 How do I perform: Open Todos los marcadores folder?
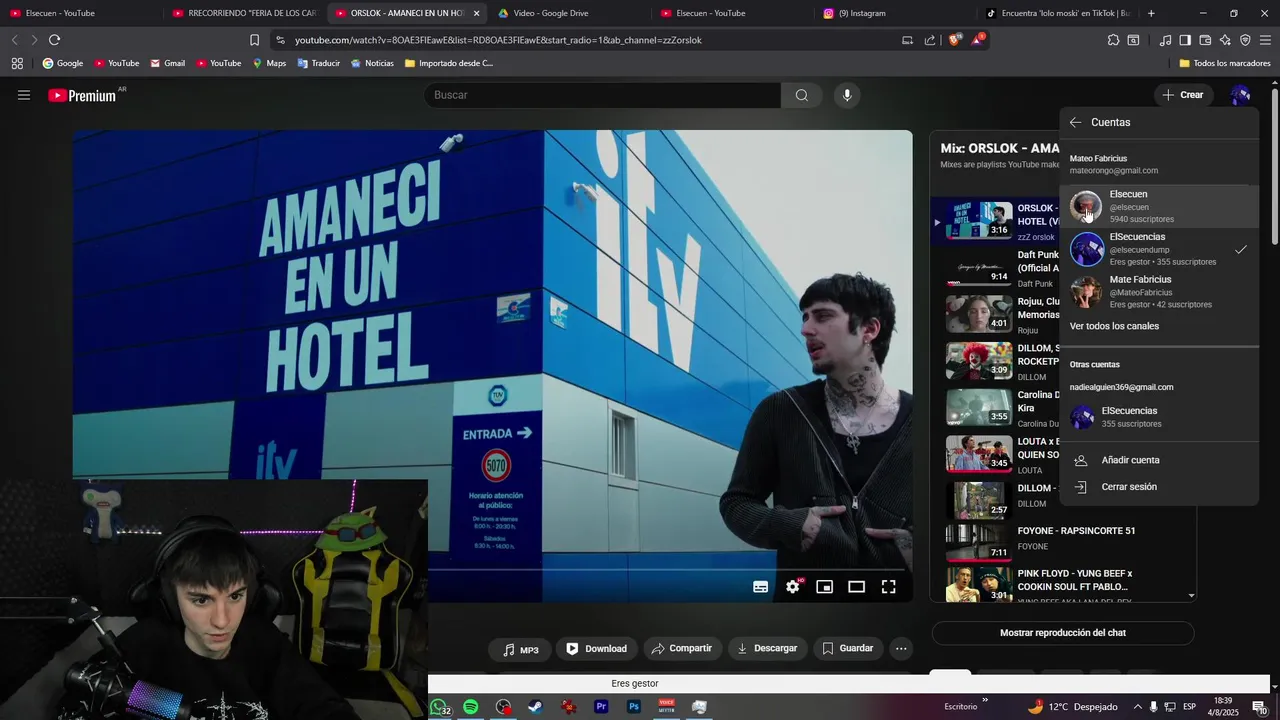pos(1225,63)
